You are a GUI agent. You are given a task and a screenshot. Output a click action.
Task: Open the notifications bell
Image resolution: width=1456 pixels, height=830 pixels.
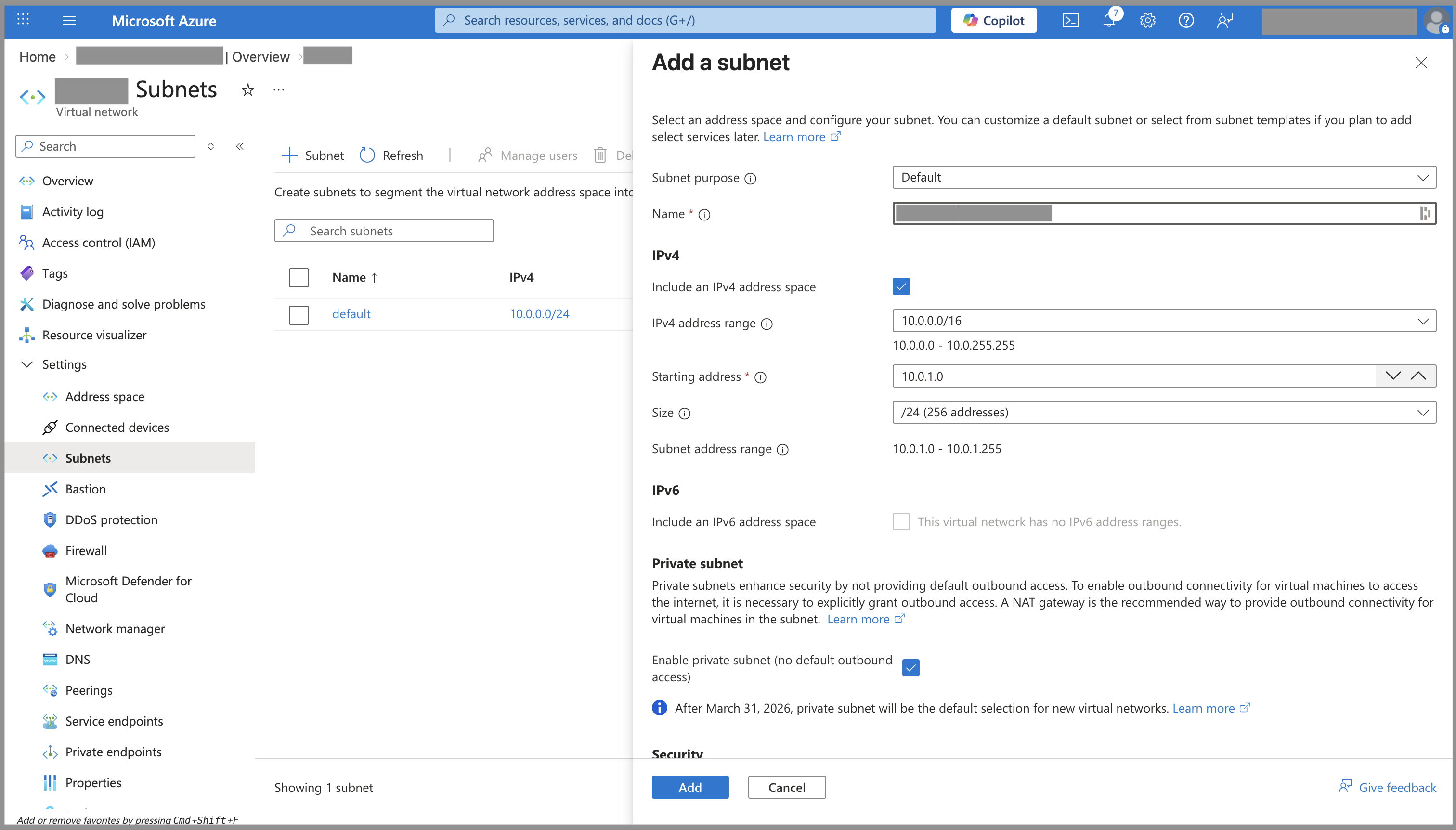pyautogui.click(x=1109, y=21)
